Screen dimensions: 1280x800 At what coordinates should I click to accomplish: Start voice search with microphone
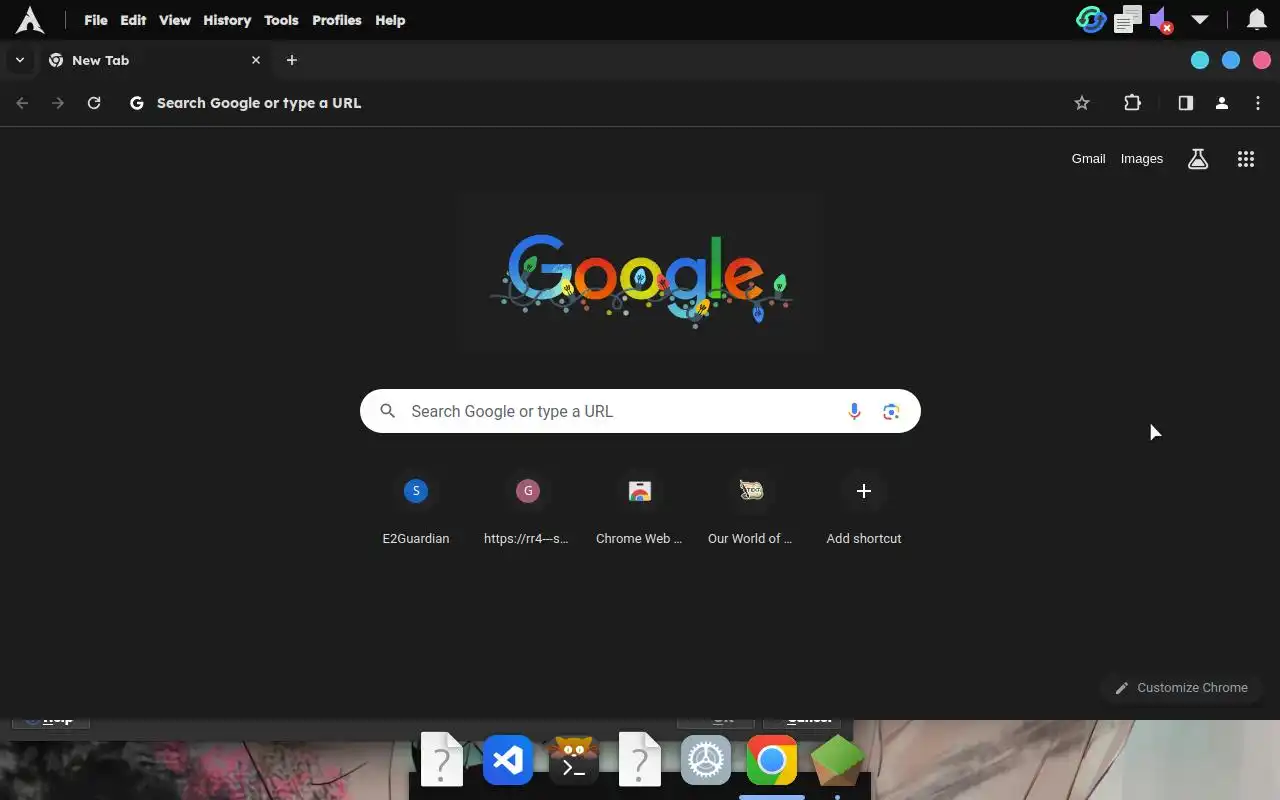click(854, 411)
